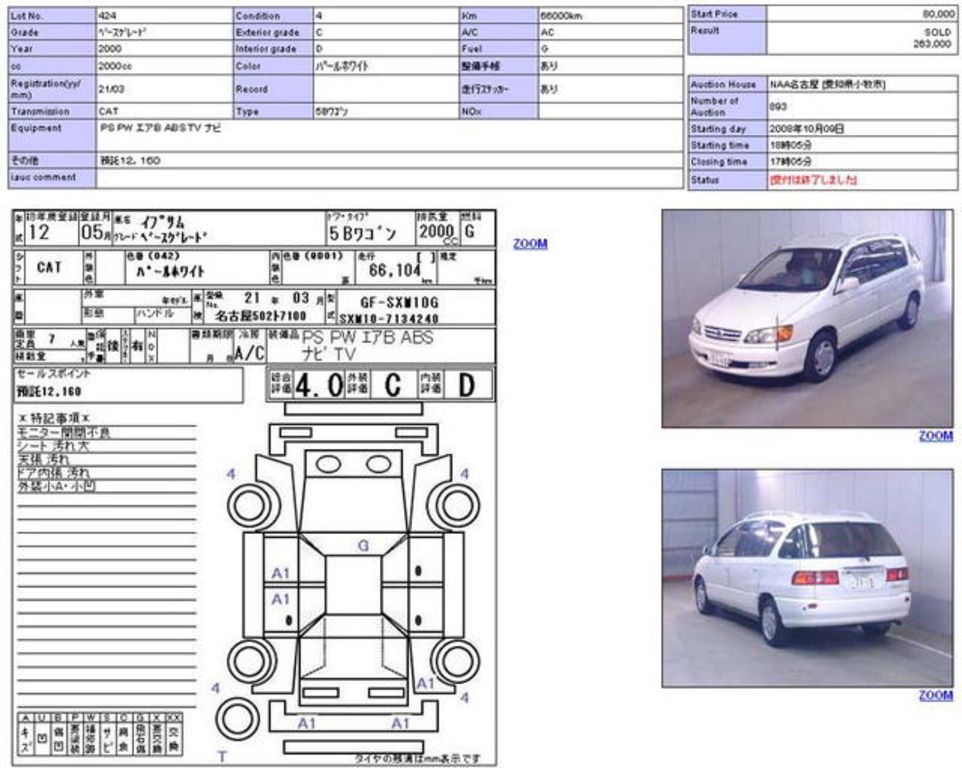Click the Equipment label cell
Image resolution: width=962 pixels, height=768 pixels.
(x=52, y=135)
